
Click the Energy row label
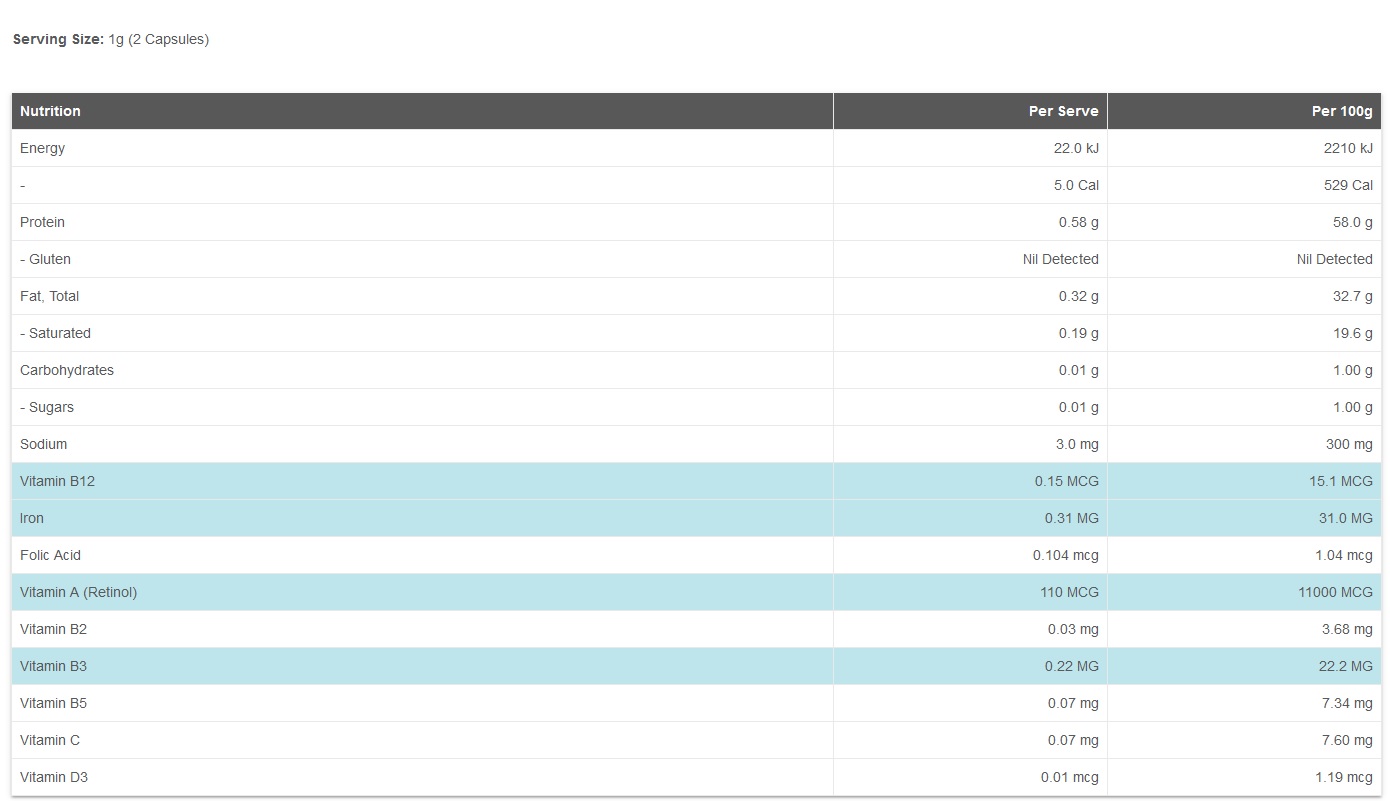(42, 148)
